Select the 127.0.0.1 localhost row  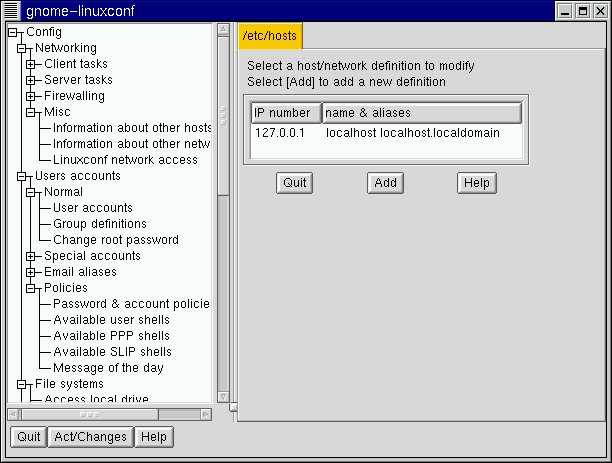[x=386, y=132]
